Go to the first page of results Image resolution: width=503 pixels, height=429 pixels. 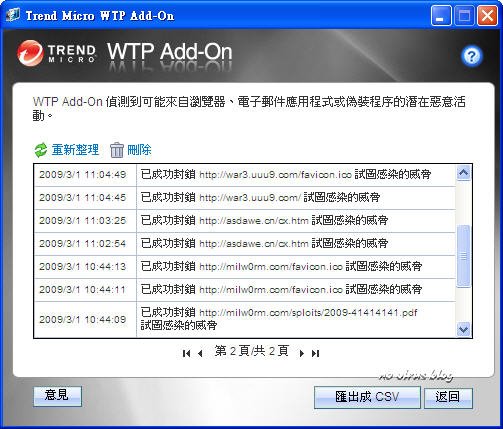point(186,353)
